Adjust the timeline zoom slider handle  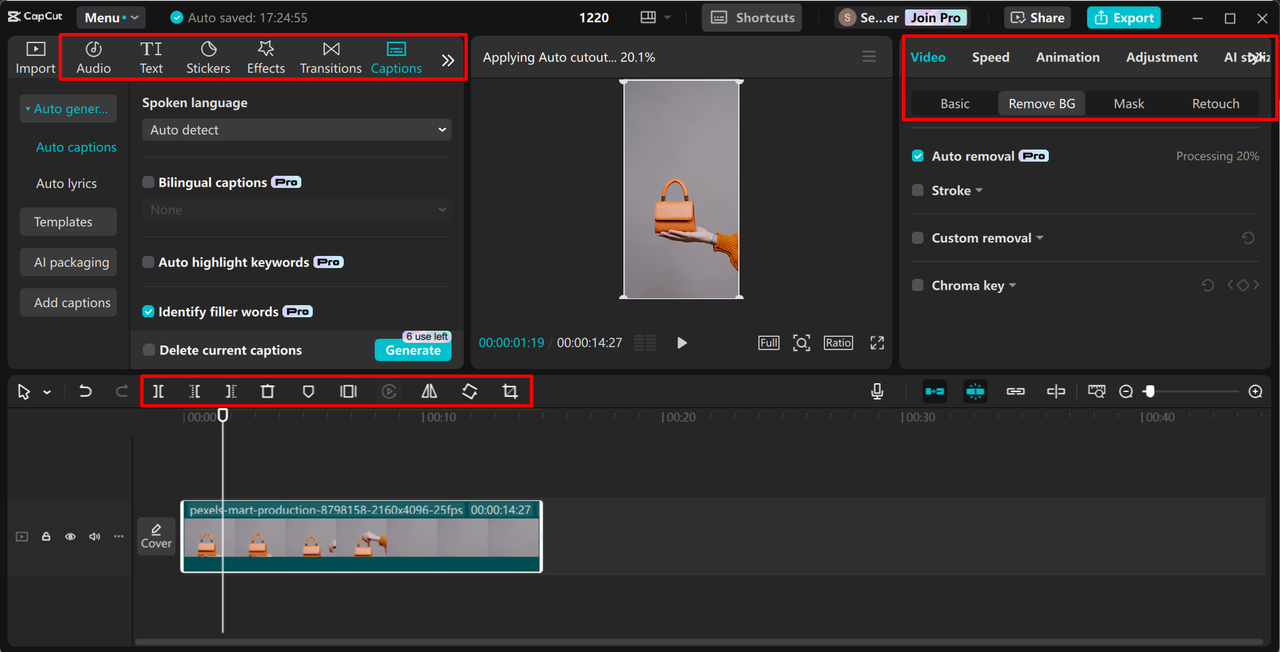[x=1149, y=392]
